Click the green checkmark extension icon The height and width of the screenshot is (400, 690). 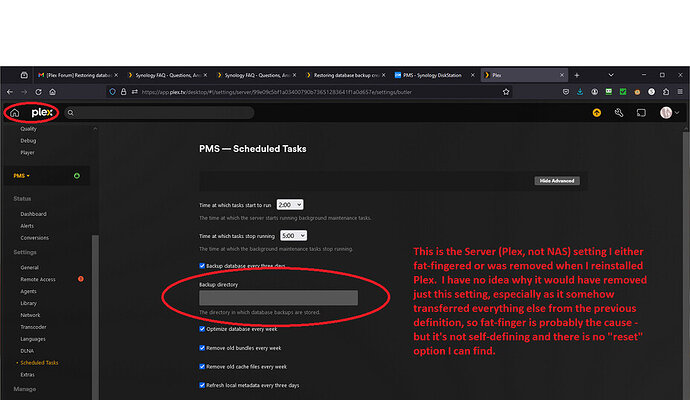click(623, 92)
